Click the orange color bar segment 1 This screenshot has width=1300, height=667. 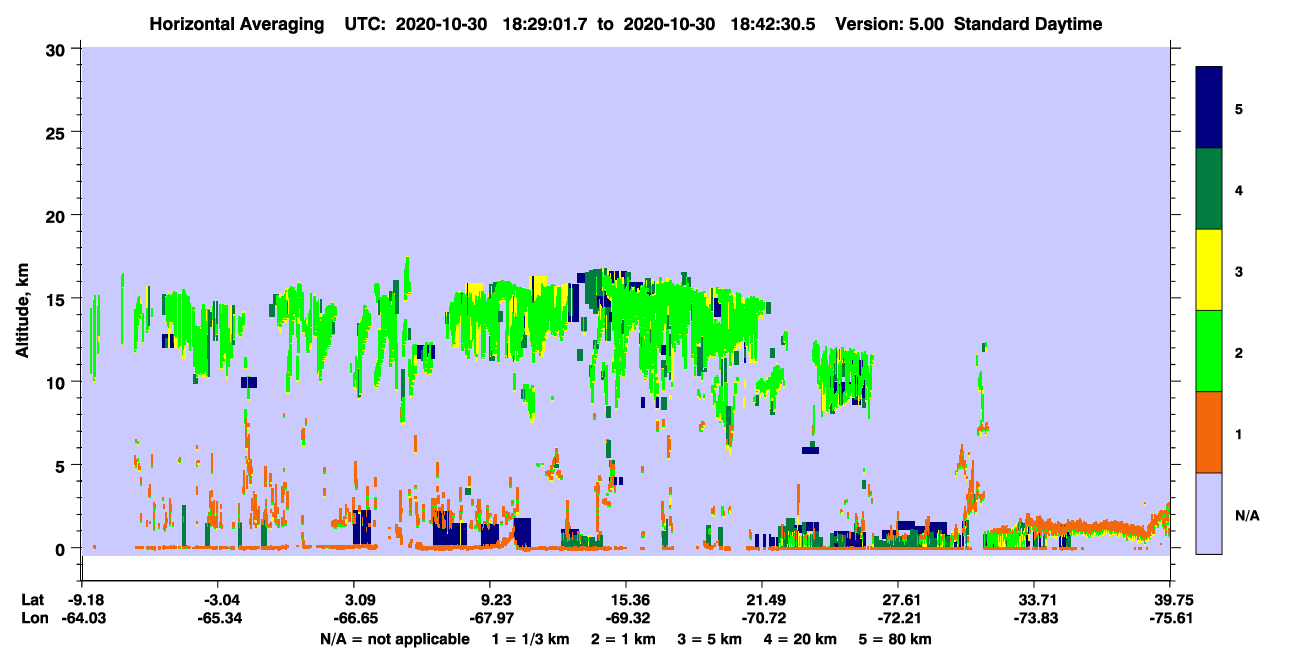coord(1209,432)
